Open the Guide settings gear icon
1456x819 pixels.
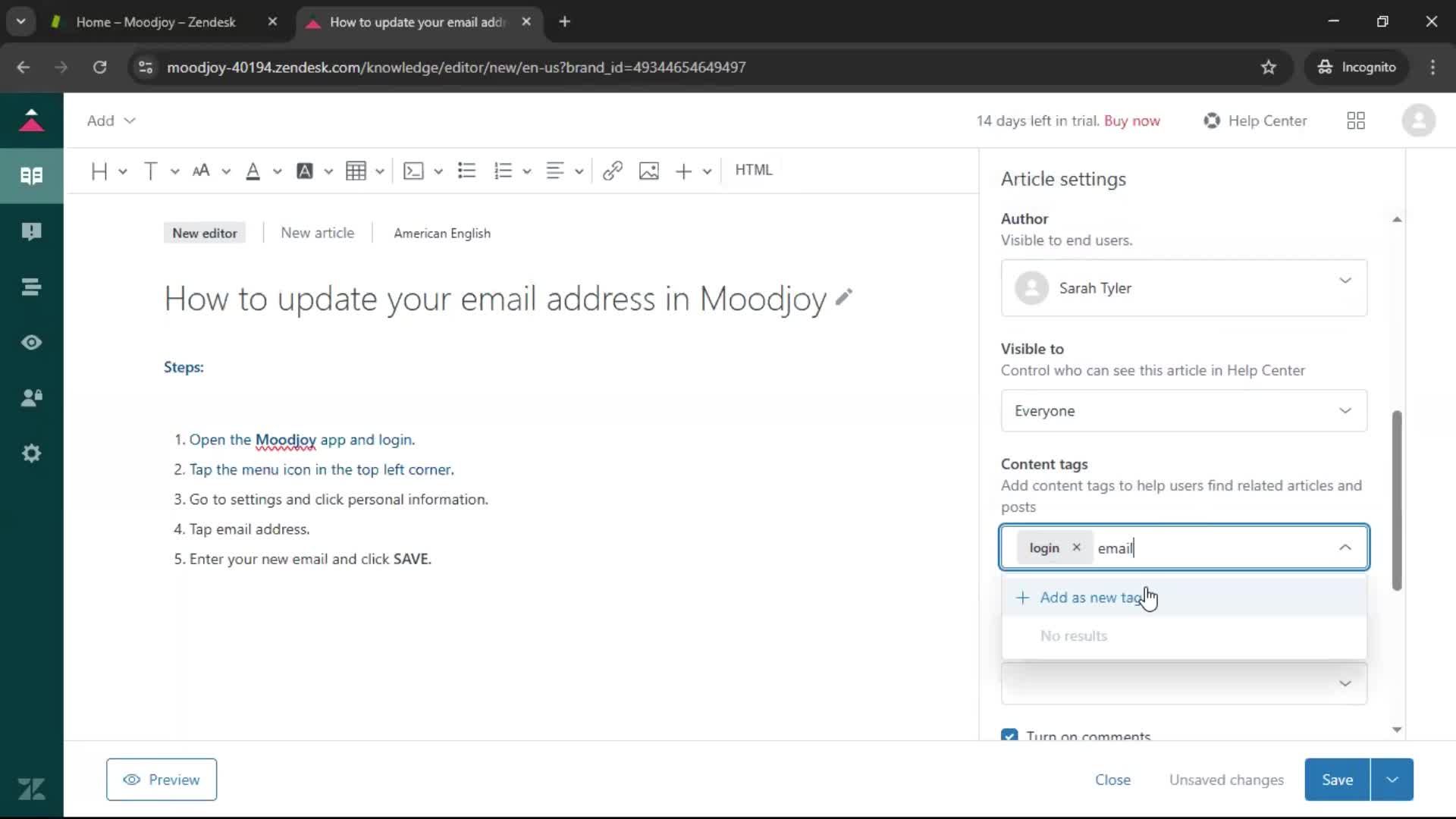[31, 453]
